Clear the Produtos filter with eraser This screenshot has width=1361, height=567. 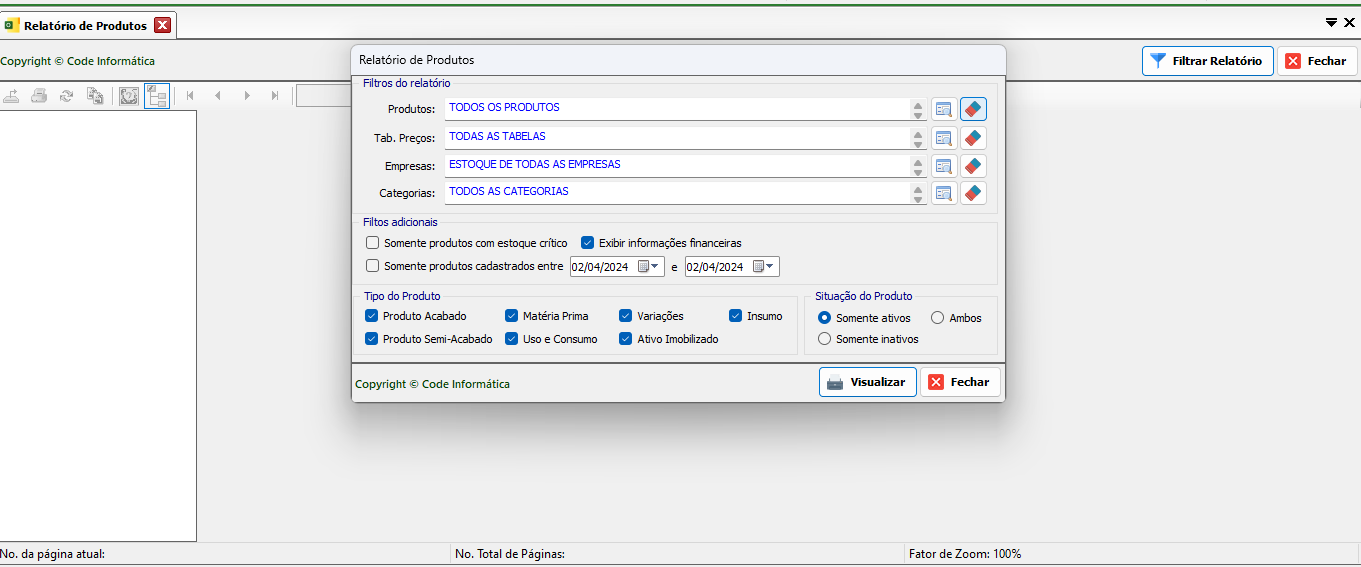pyautogui.click(x=974, y=109)
